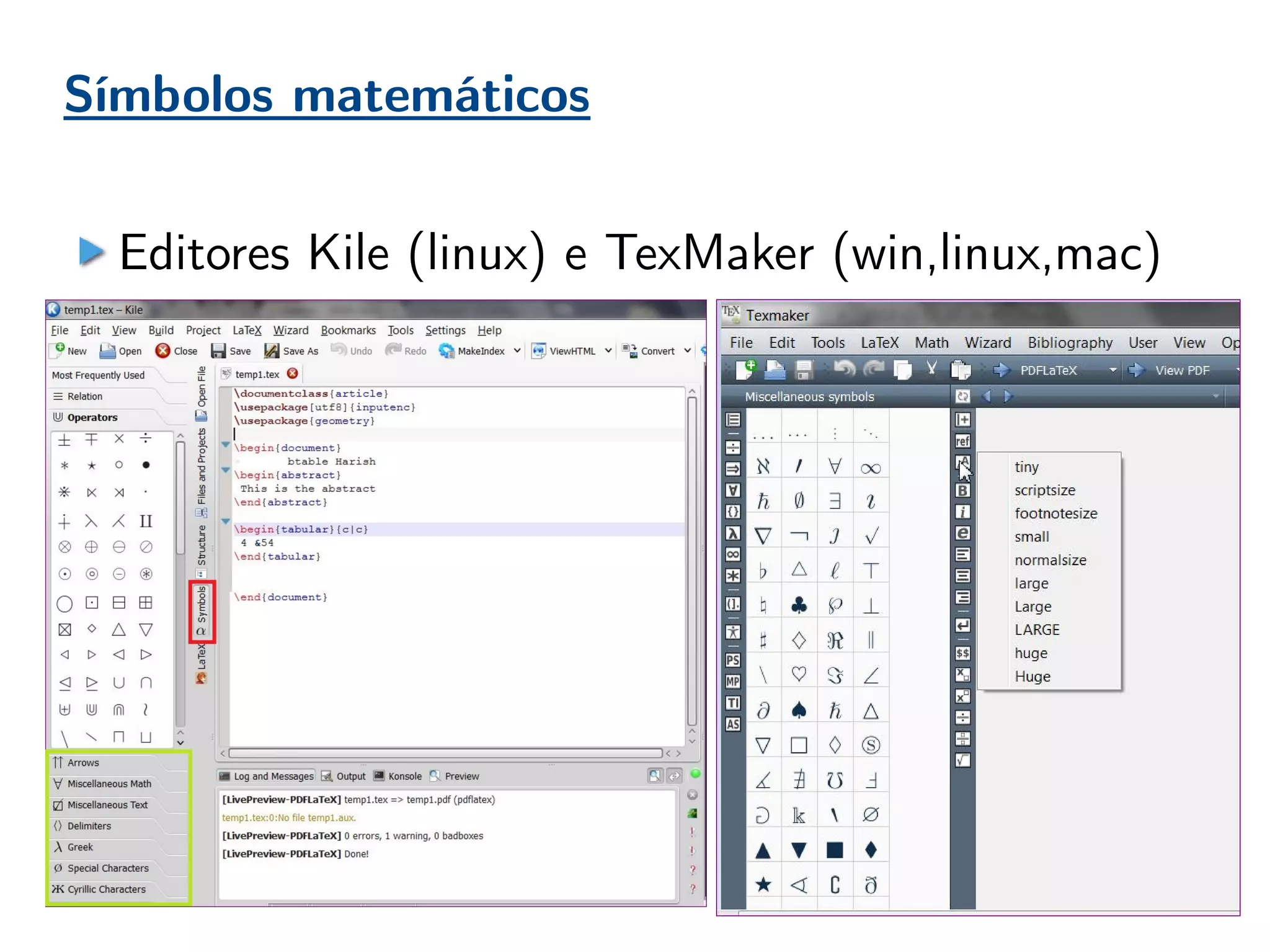
Task: Click the Close document button in Kile
Action: coord(177,351)
